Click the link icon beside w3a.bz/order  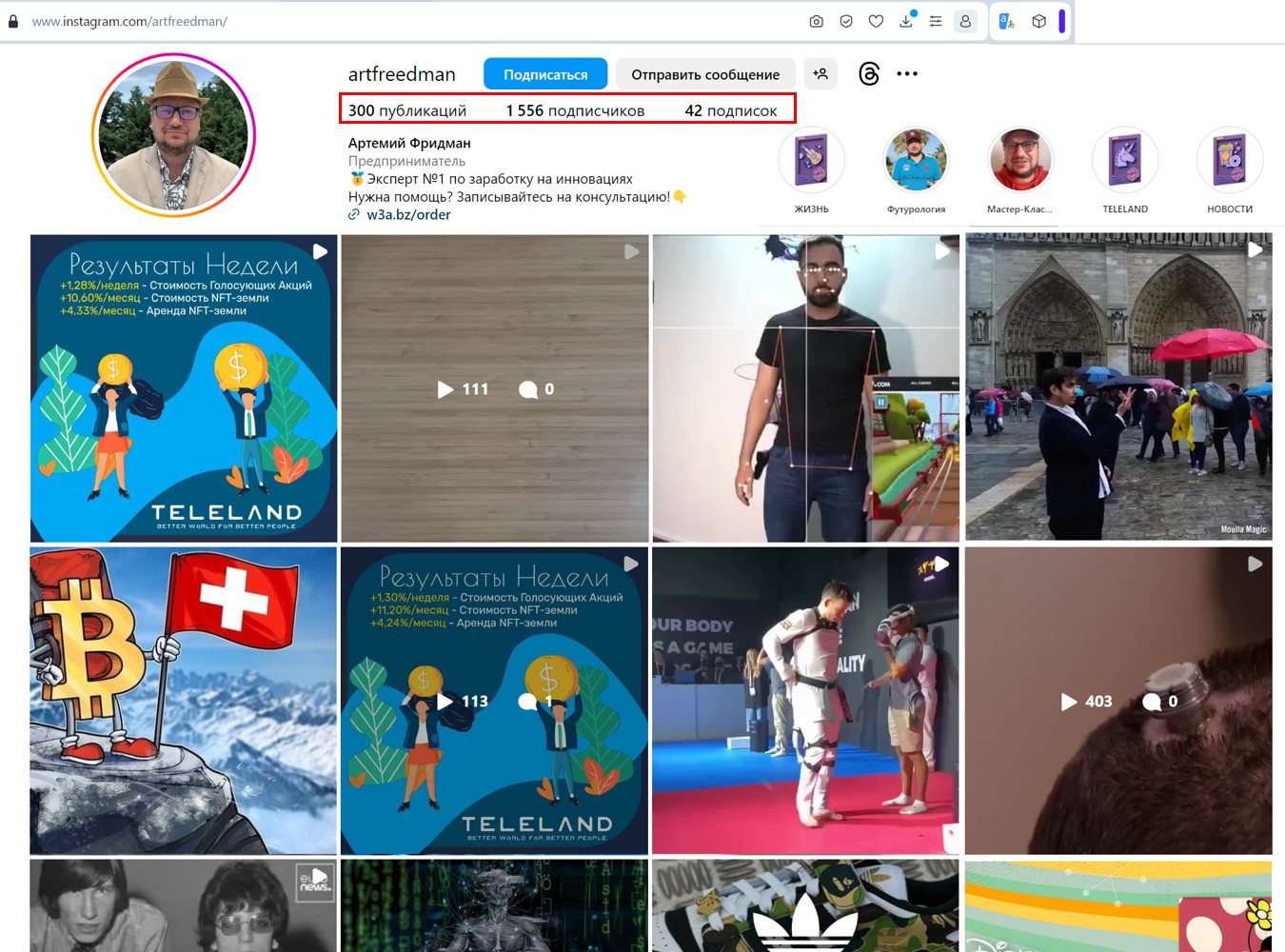point(354,215)
